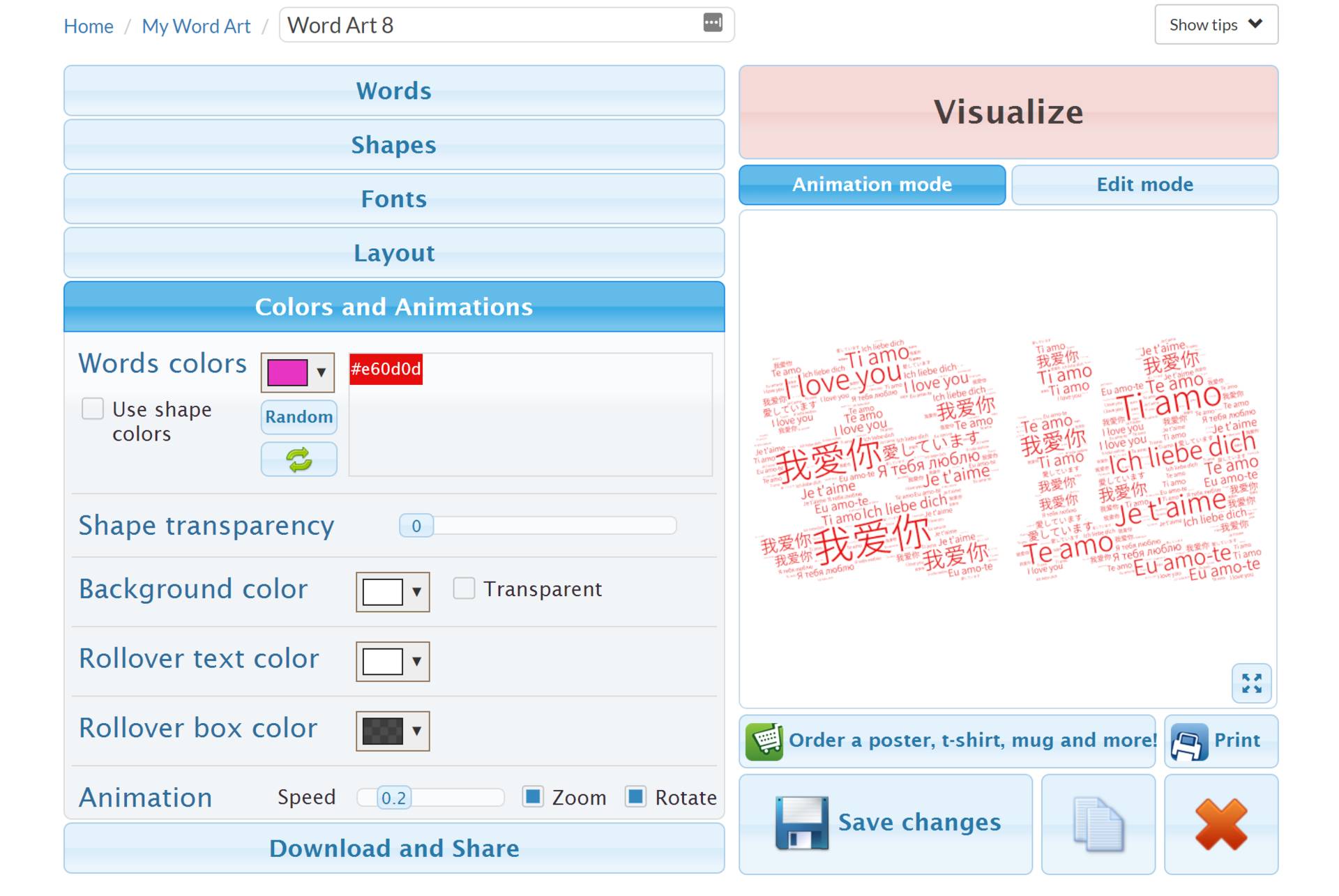Open the Shapes panel tab

(394, 145)
